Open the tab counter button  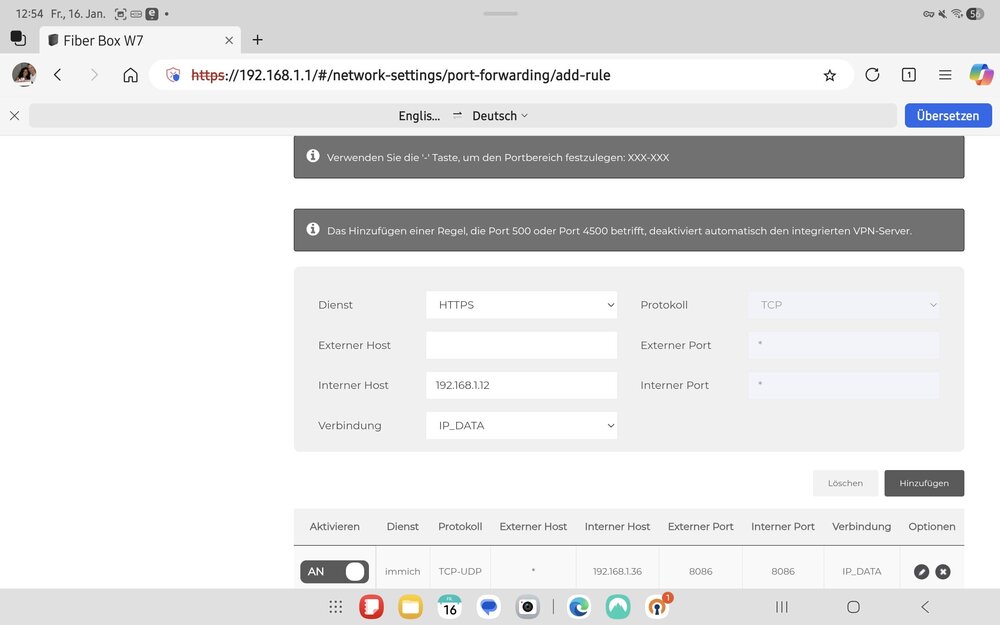pos(908,75)
